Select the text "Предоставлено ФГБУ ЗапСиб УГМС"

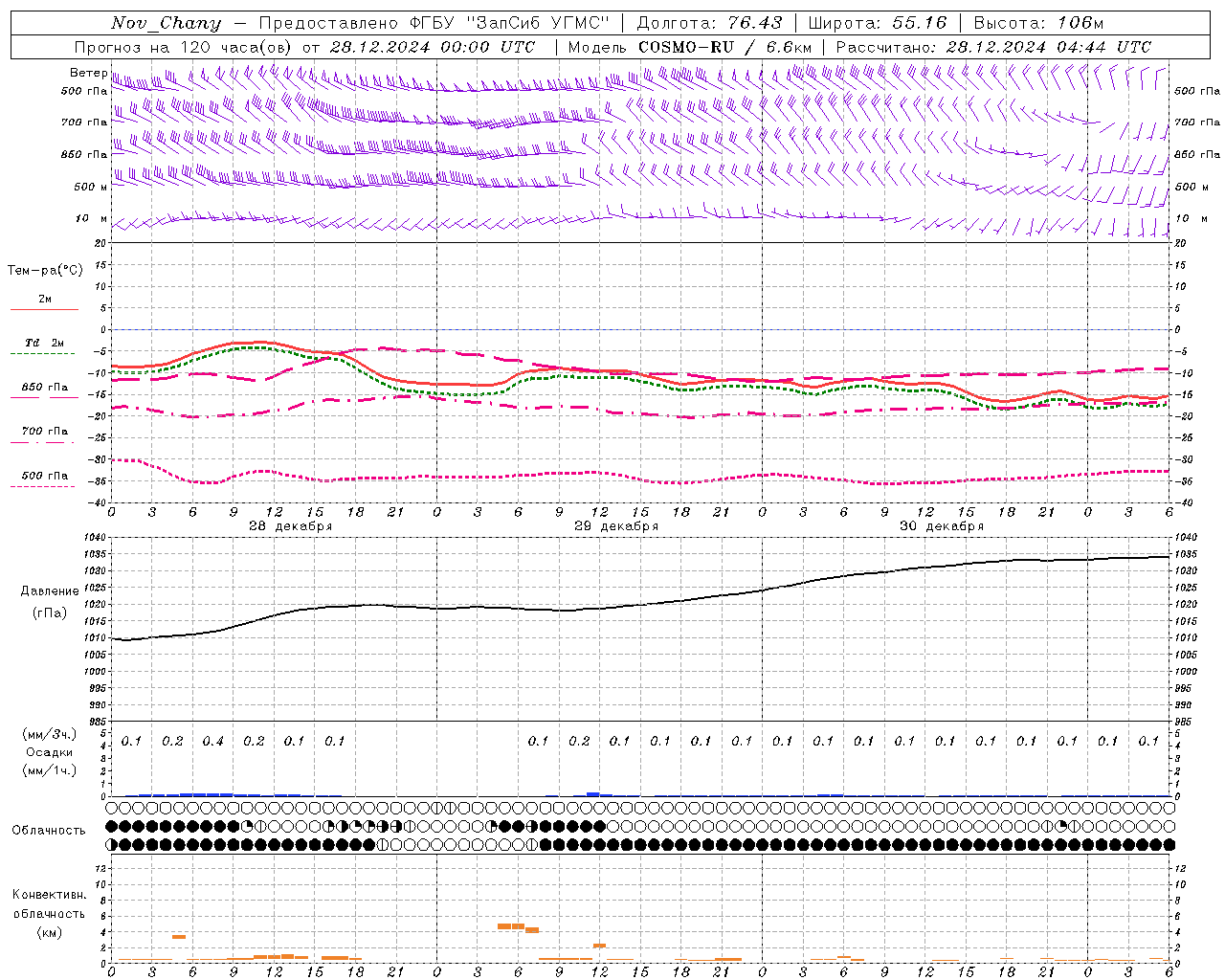coord(434,23)
